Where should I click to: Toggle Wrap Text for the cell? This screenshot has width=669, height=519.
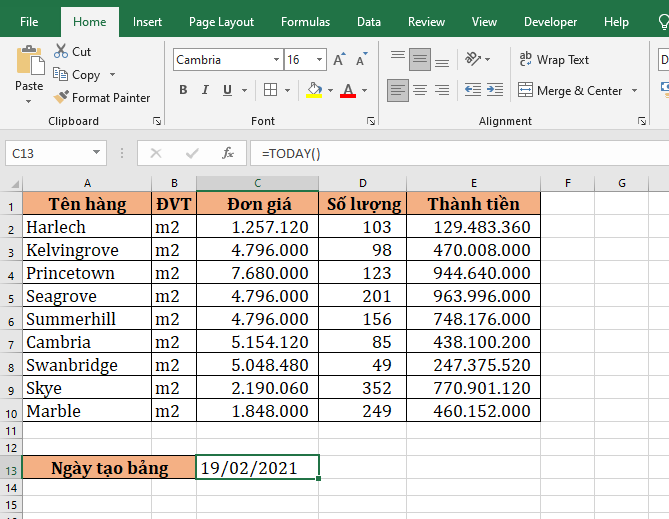tap(554, 60)
